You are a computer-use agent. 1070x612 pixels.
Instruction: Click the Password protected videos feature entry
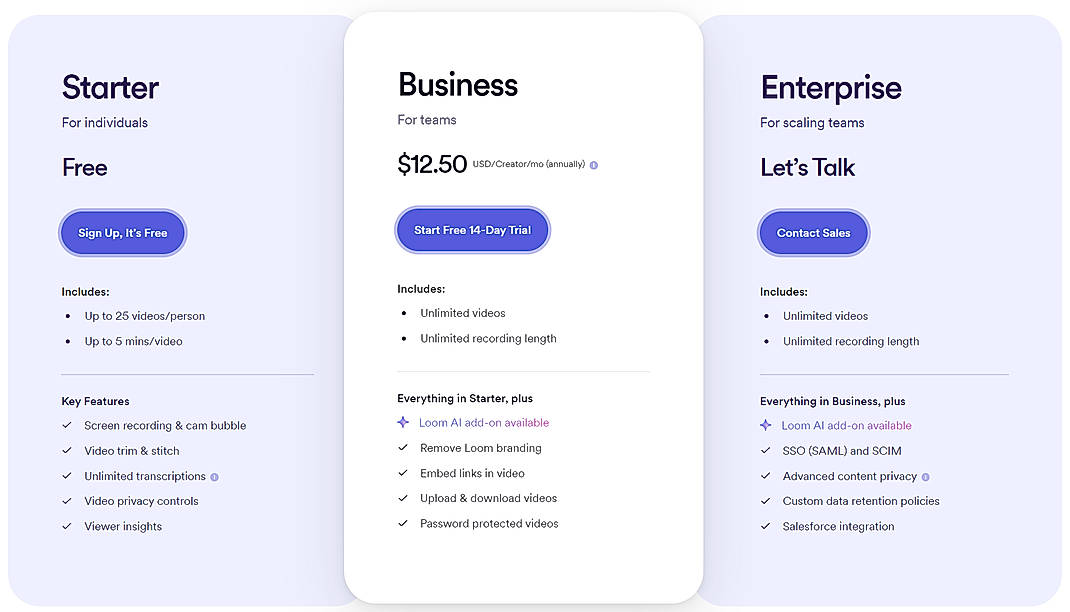click(x=489, y=523)
